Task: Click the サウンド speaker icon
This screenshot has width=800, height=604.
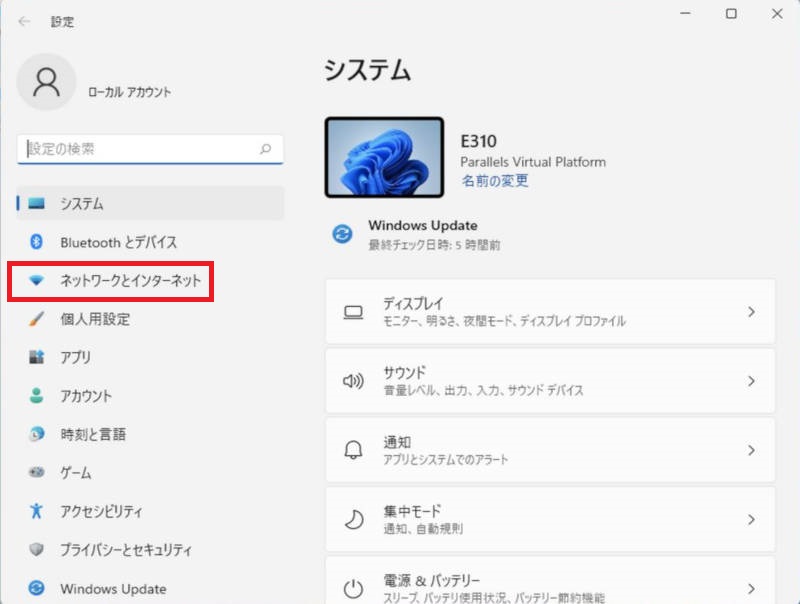Action: click(353, 381)
